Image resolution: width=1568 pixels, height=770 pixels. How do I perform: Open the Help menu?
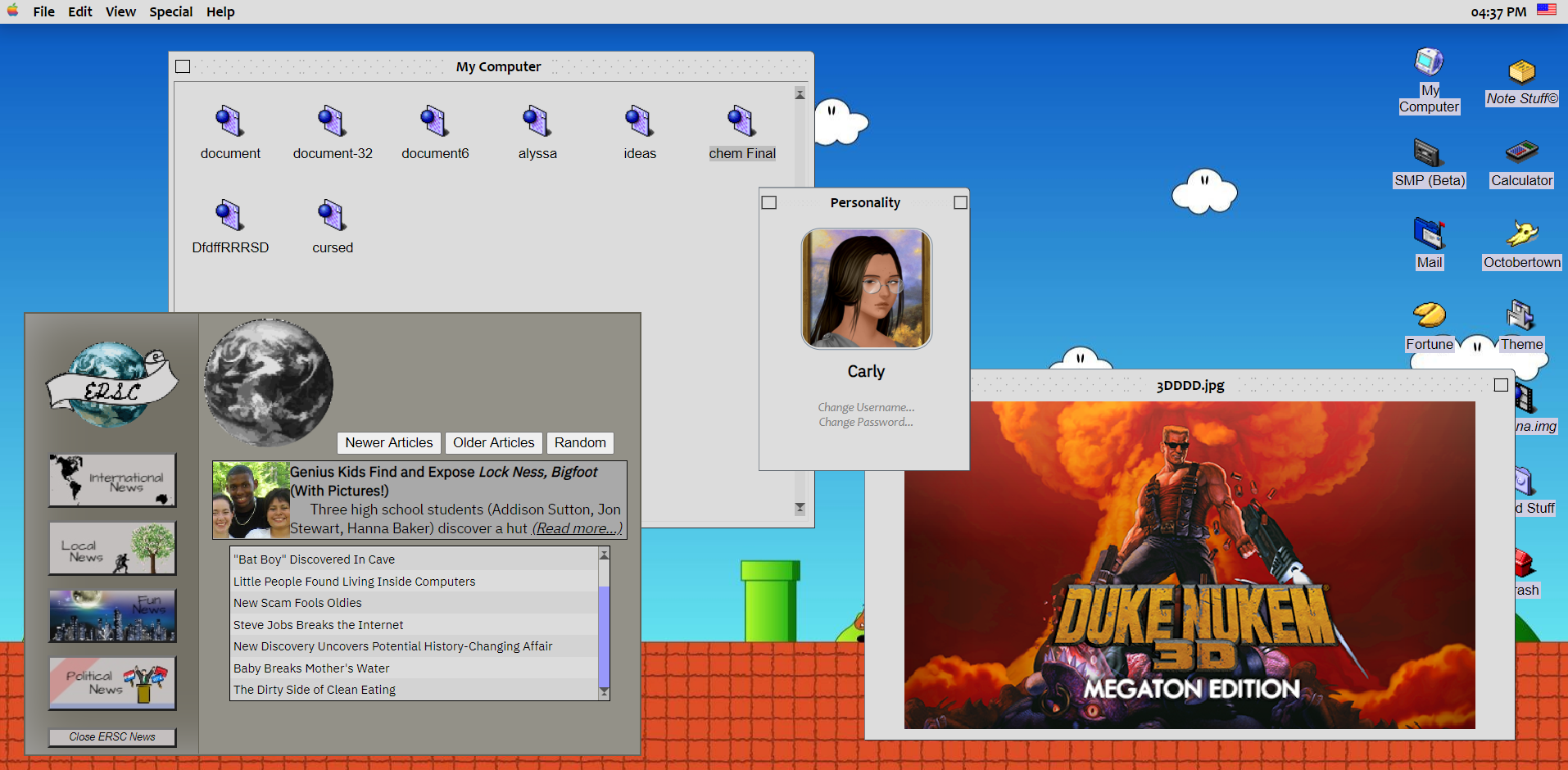click(x=220, y=11)
